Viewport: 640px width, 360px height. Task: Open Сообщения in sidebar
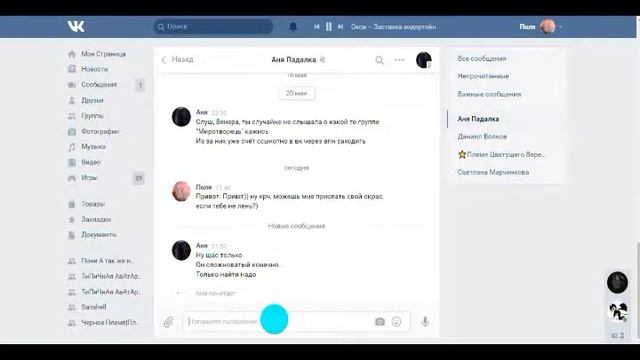pos(99,84)
